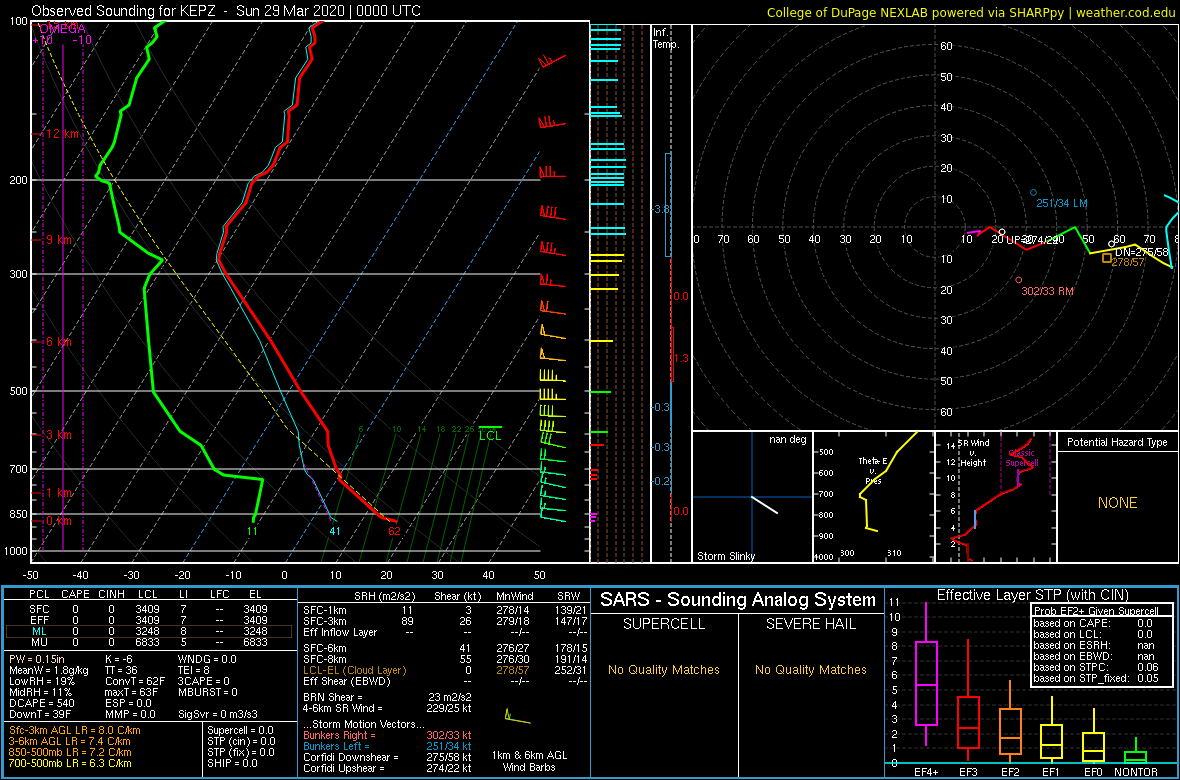This screenshot has height=780, width=1180.
Task: Click 'No Quality Matches' under SEVERE HAIL
Action: pyautogui.click(x=810, y=669)
